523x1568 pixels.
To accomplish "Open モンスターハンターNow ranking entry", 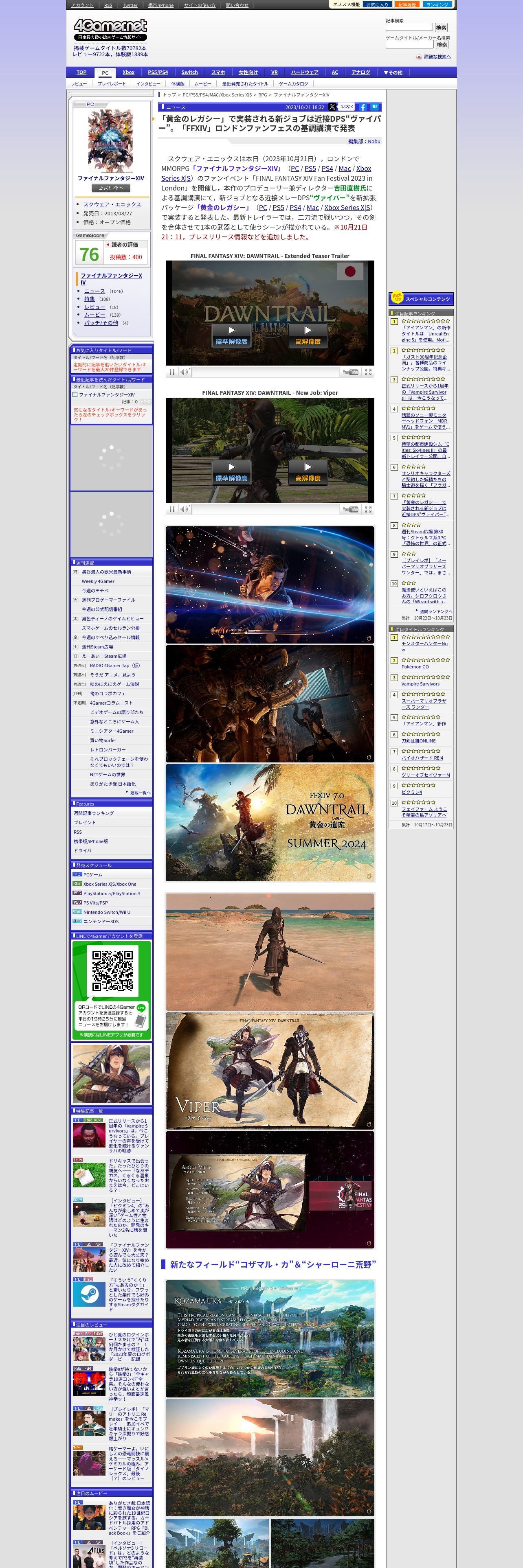I will click(x=424, y=646).
